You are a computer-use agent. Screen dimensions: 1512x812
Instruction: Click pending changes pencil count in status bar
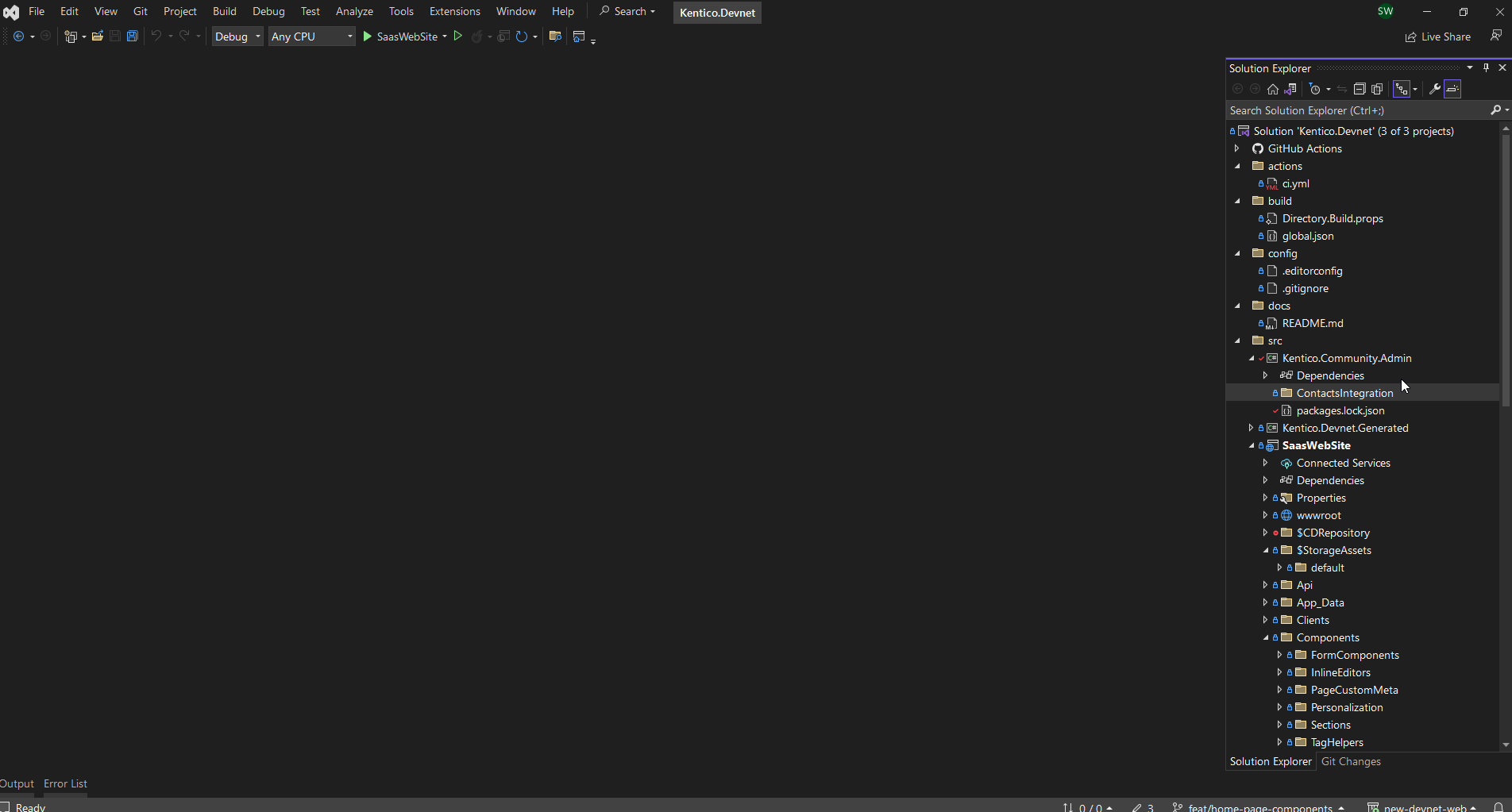[x=1144, y=807]
